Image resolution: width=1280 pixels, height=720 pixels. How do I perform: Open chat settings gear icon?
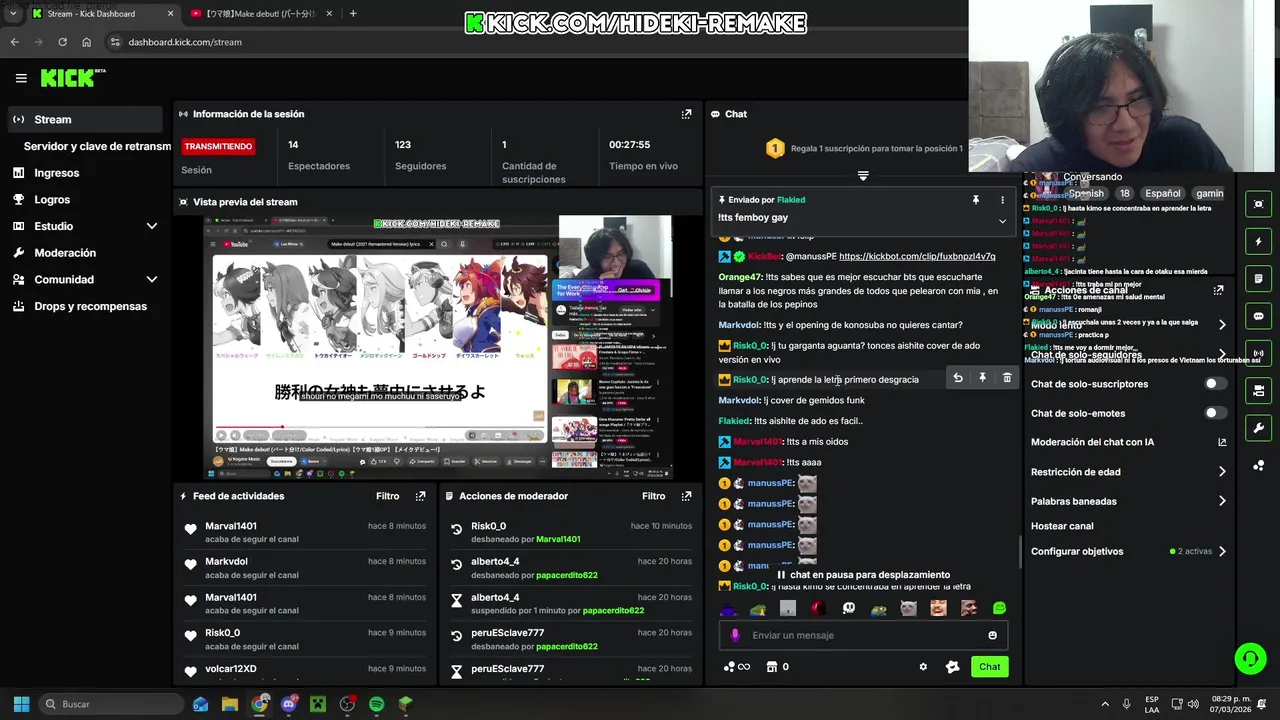coord(923,667)
